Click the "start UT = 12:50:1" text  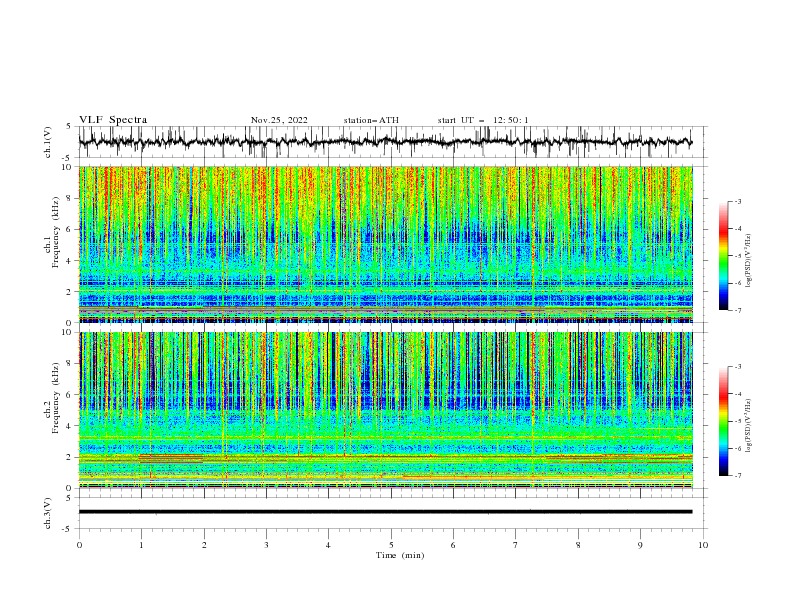pyautogui.click(x=483, y=120)
